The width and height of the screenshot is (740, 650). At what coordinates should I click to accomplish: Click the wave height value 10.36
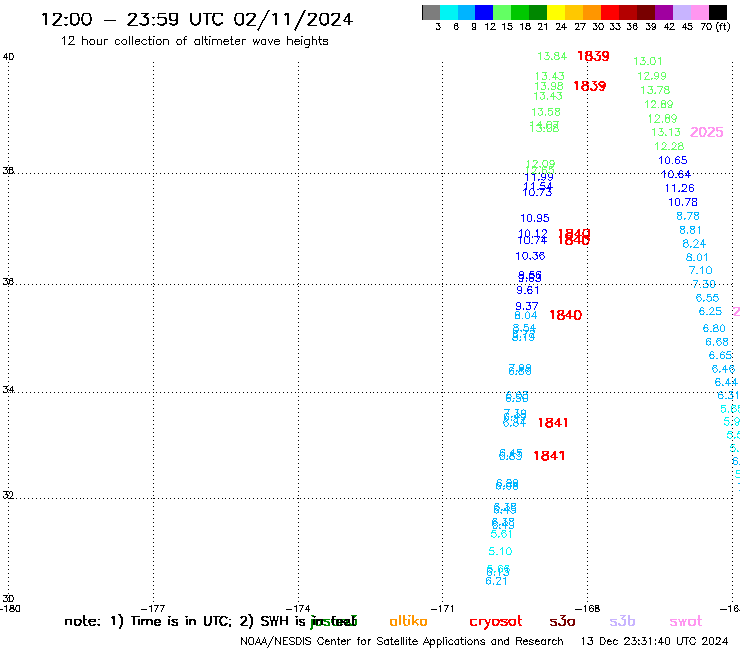530,256
